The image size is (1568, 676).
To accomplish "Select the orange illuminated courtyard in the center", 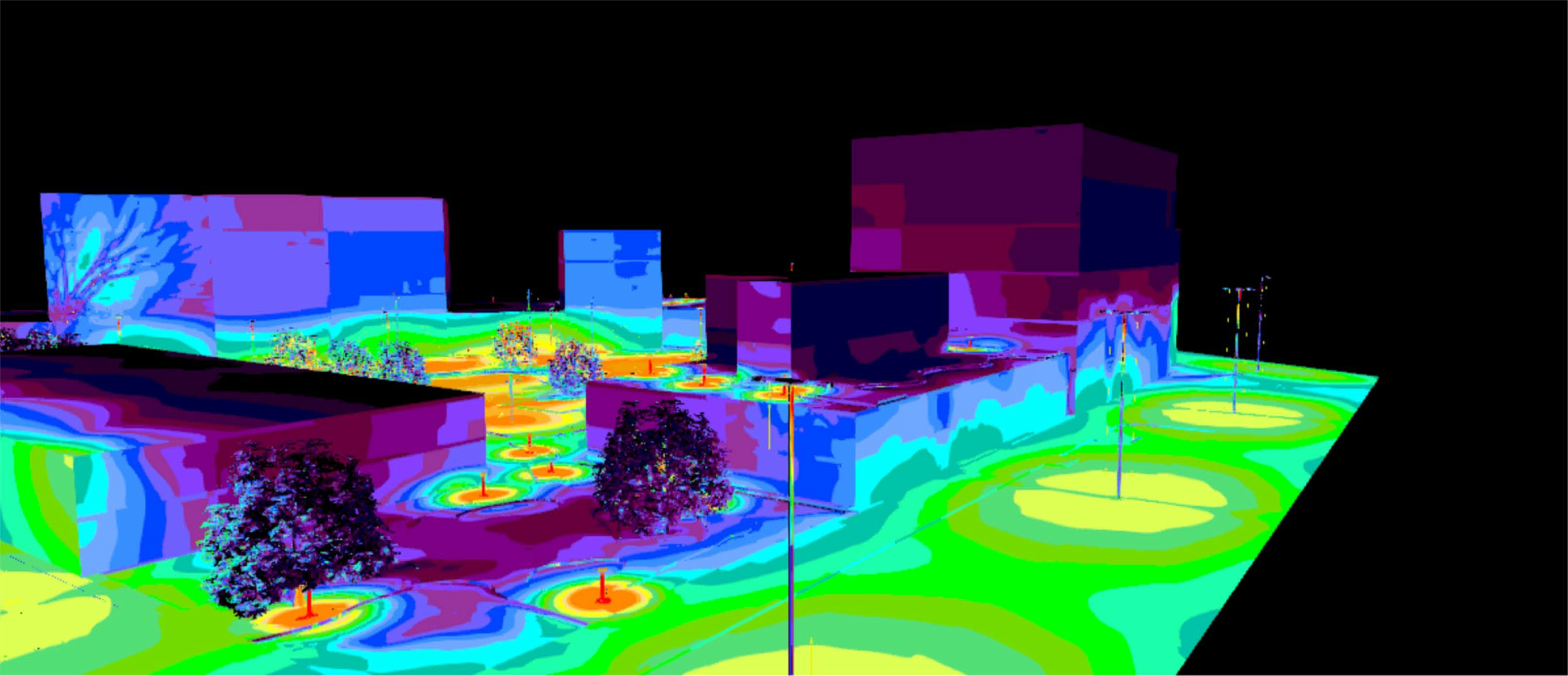I will [523, 396].
